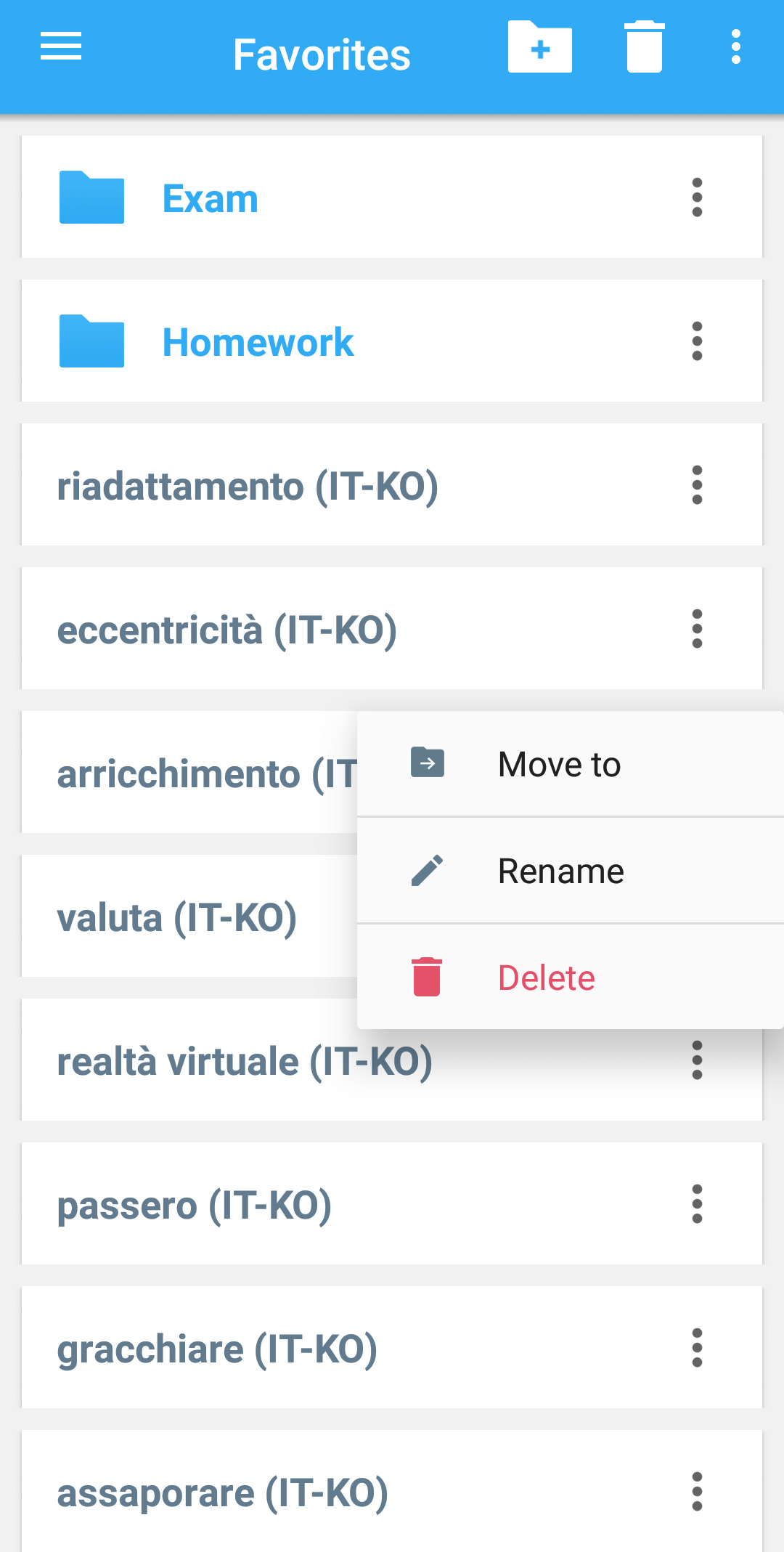
Task: Open the assaporare (IT-KO) entry
Action: pyautogui.click(x=222, y=1492)
